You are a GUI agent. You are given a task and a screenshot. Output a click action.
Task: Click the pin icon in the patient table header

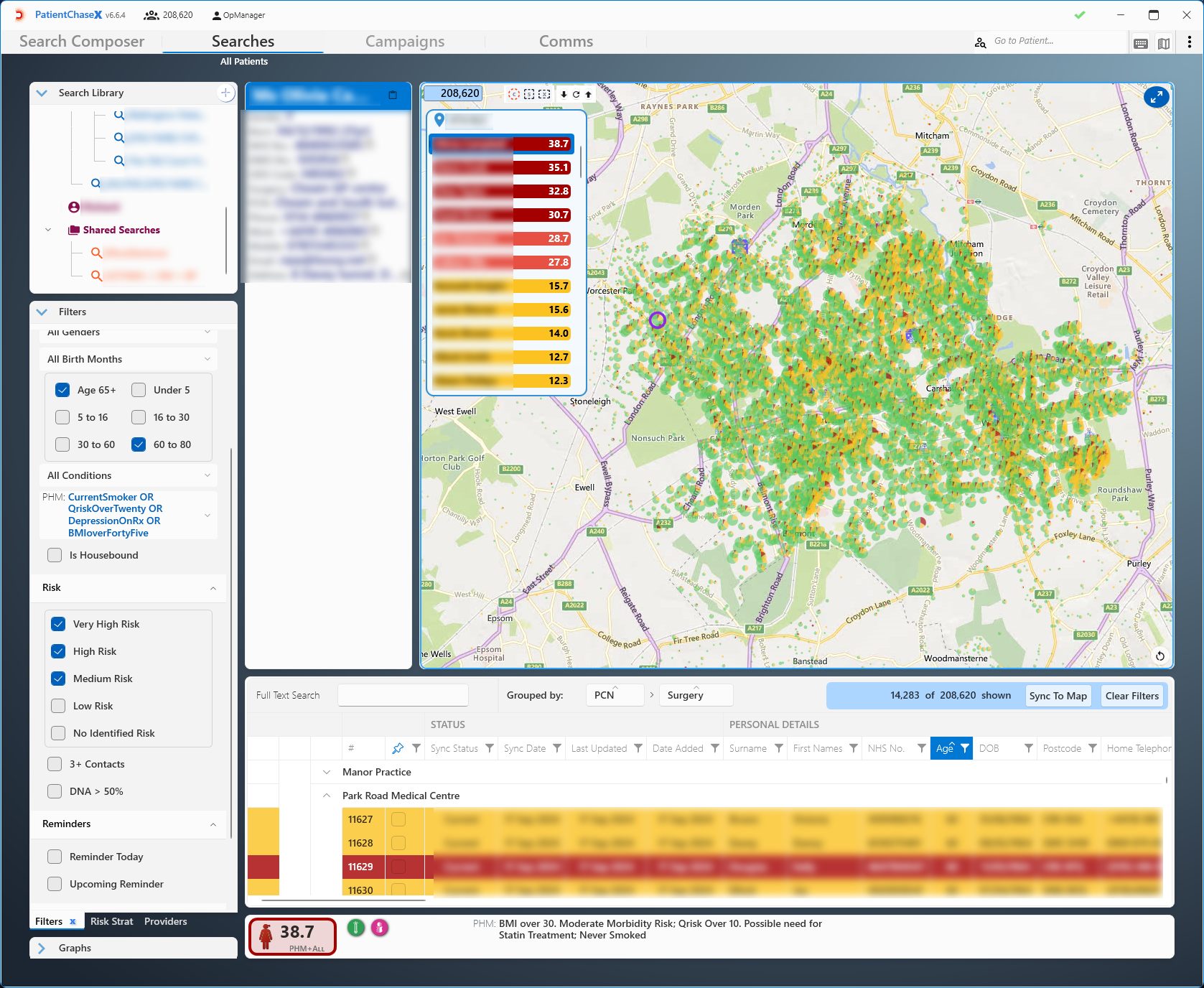click(x=398, y=748)
